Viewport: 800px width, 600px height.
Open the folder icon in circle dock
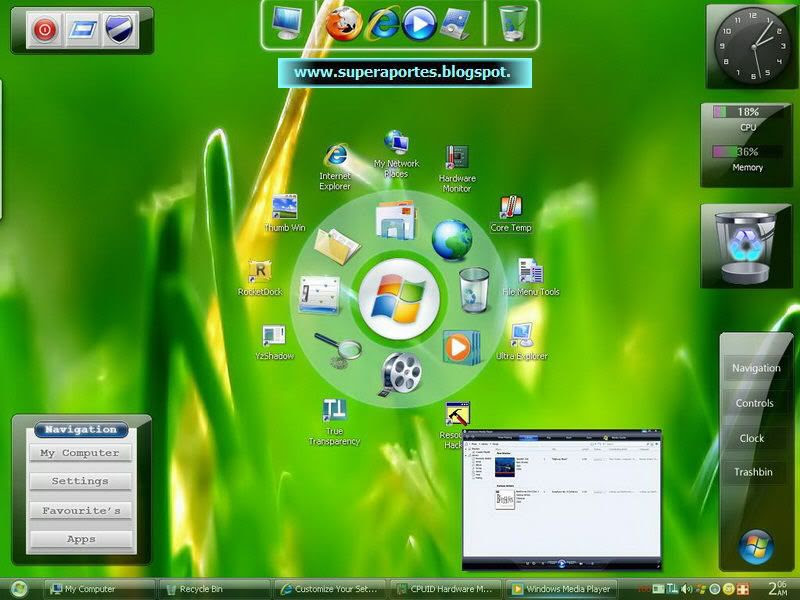(336, 246)
